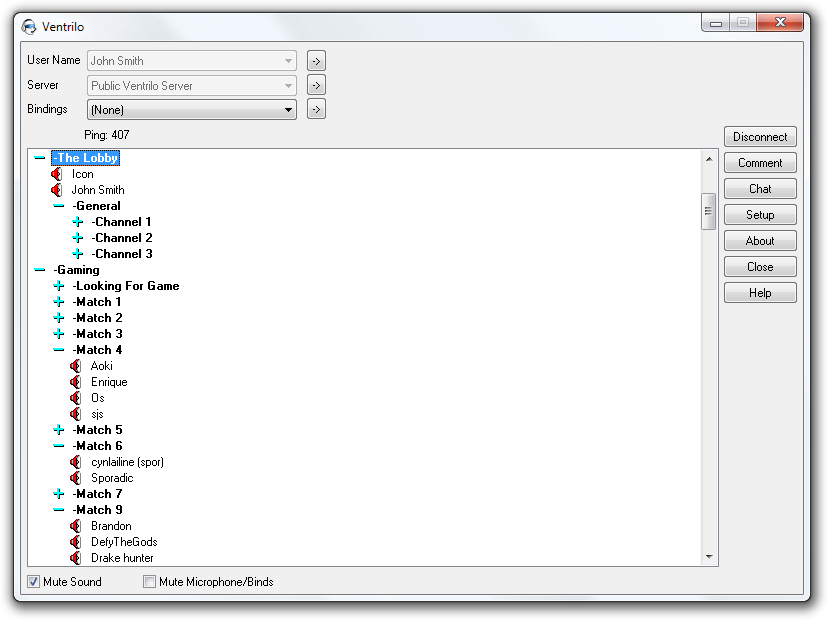The width and height of the screenshot is (829, 621).
Task: Select user DefyTheGods in list
Action: (124, 542)
